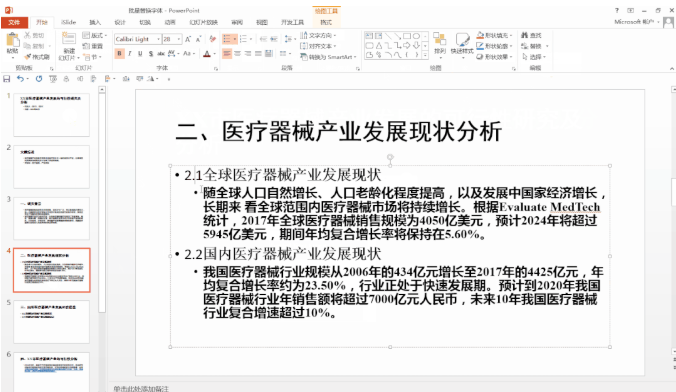Select the straight line shape
The image size is (676, 392).
pos(388,36)
